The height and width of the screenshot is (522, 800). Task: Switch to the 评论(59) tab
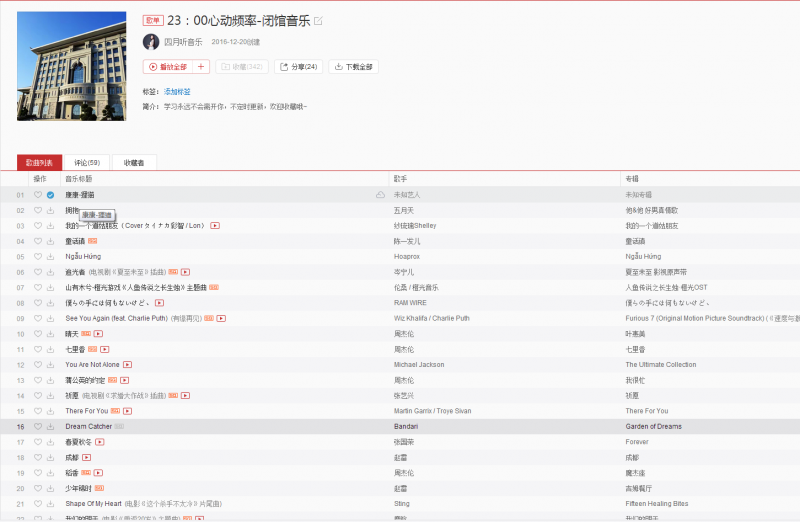pos(87,162)
